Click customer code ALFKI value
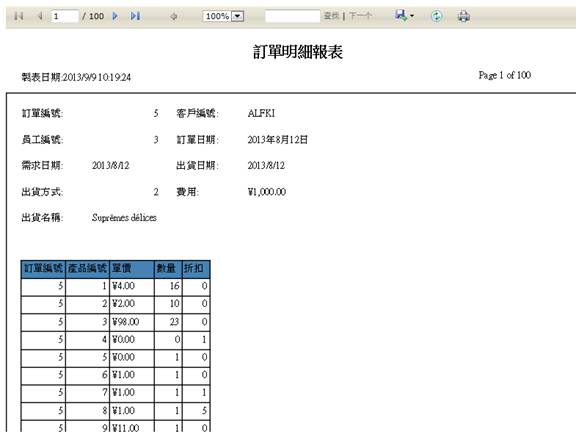This screenshot has width=576, height=443. [x=261, y=113]
